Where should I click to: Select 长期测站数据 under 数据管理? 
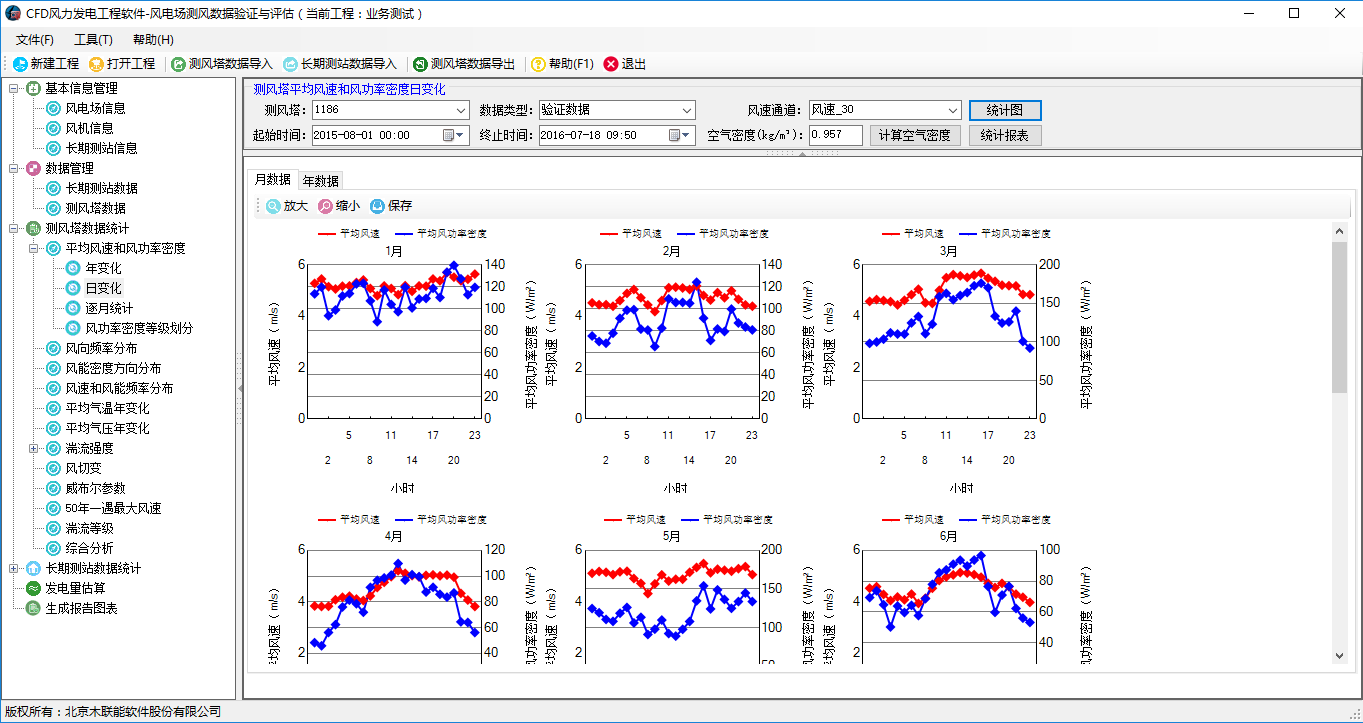pos(101,188)
